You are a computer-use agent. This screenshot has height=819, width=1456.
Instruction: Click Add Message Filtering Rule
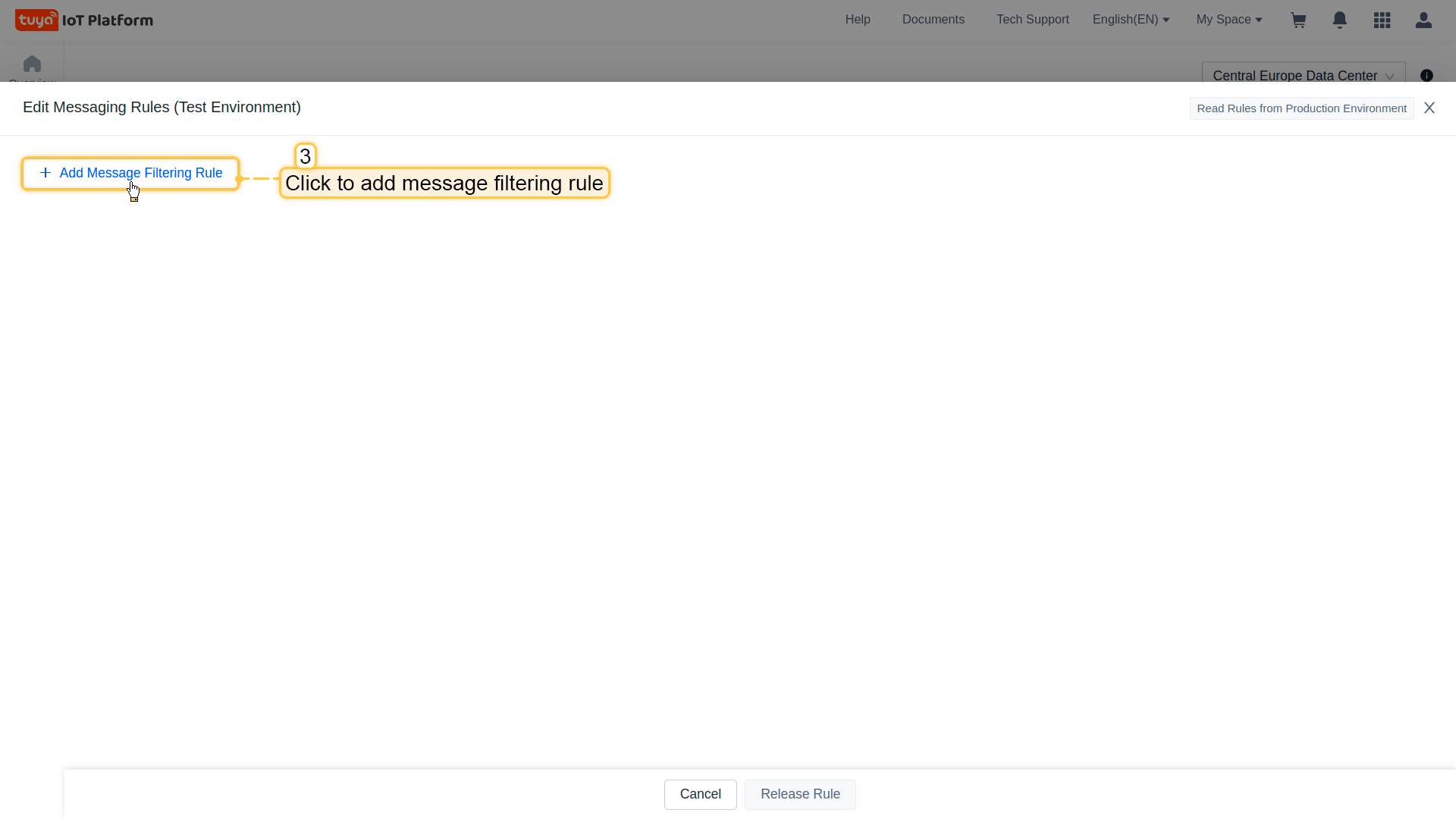[141, 173]
